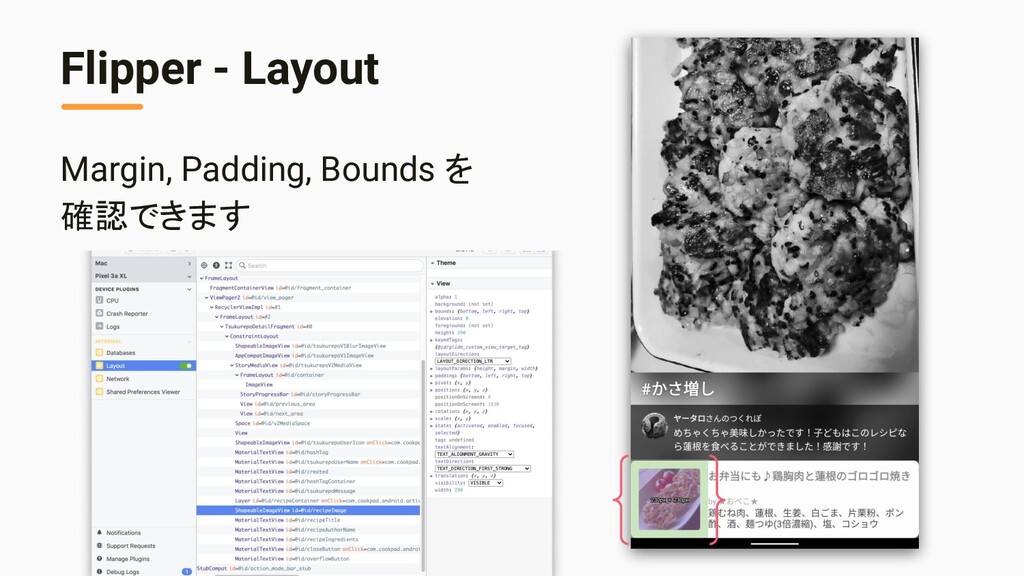Image resolution: width=1024 pixels, height=576 pixels.
Task: Open the Manage Plugins label
Action: coord(128,559)
